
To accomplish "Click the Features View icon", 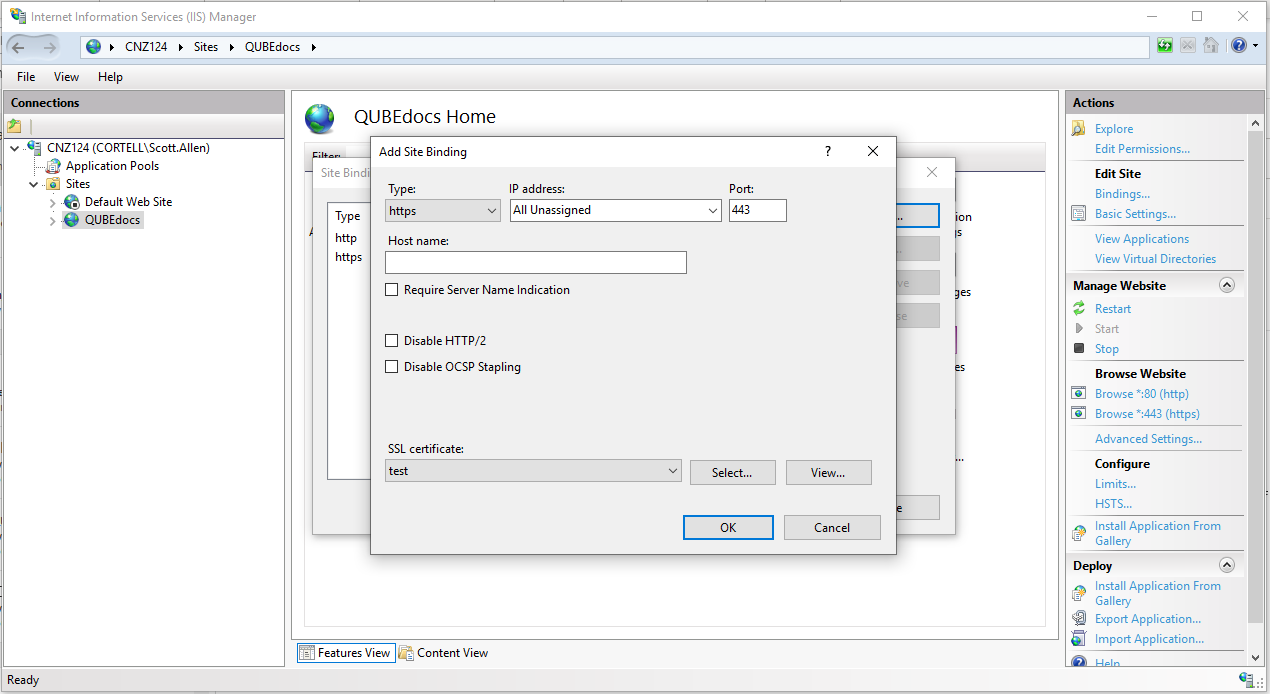I will (x=308, y=653).
